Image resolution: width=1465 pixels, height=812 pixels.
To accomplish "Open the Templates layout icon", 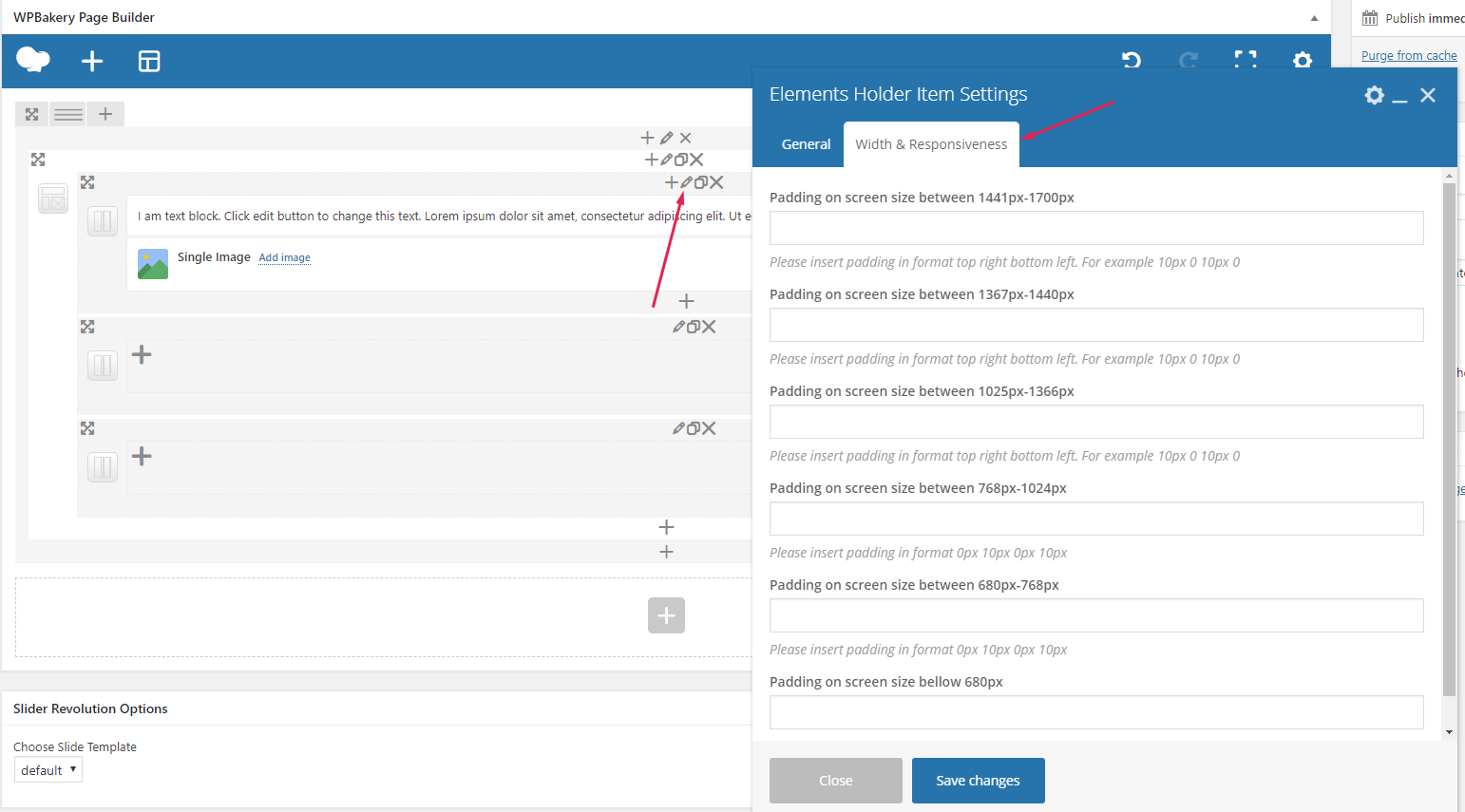I will (x=149, y=62).
